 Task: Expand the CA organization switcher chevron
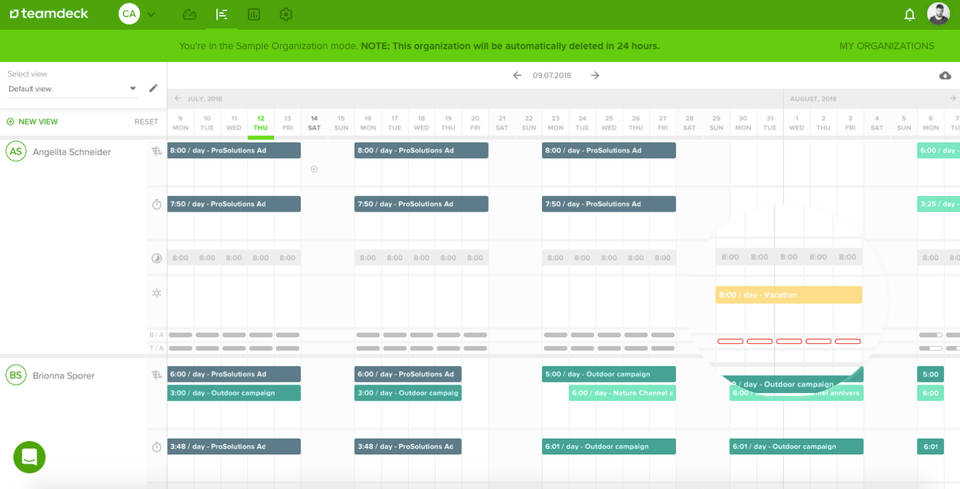[x=152, y=15]
